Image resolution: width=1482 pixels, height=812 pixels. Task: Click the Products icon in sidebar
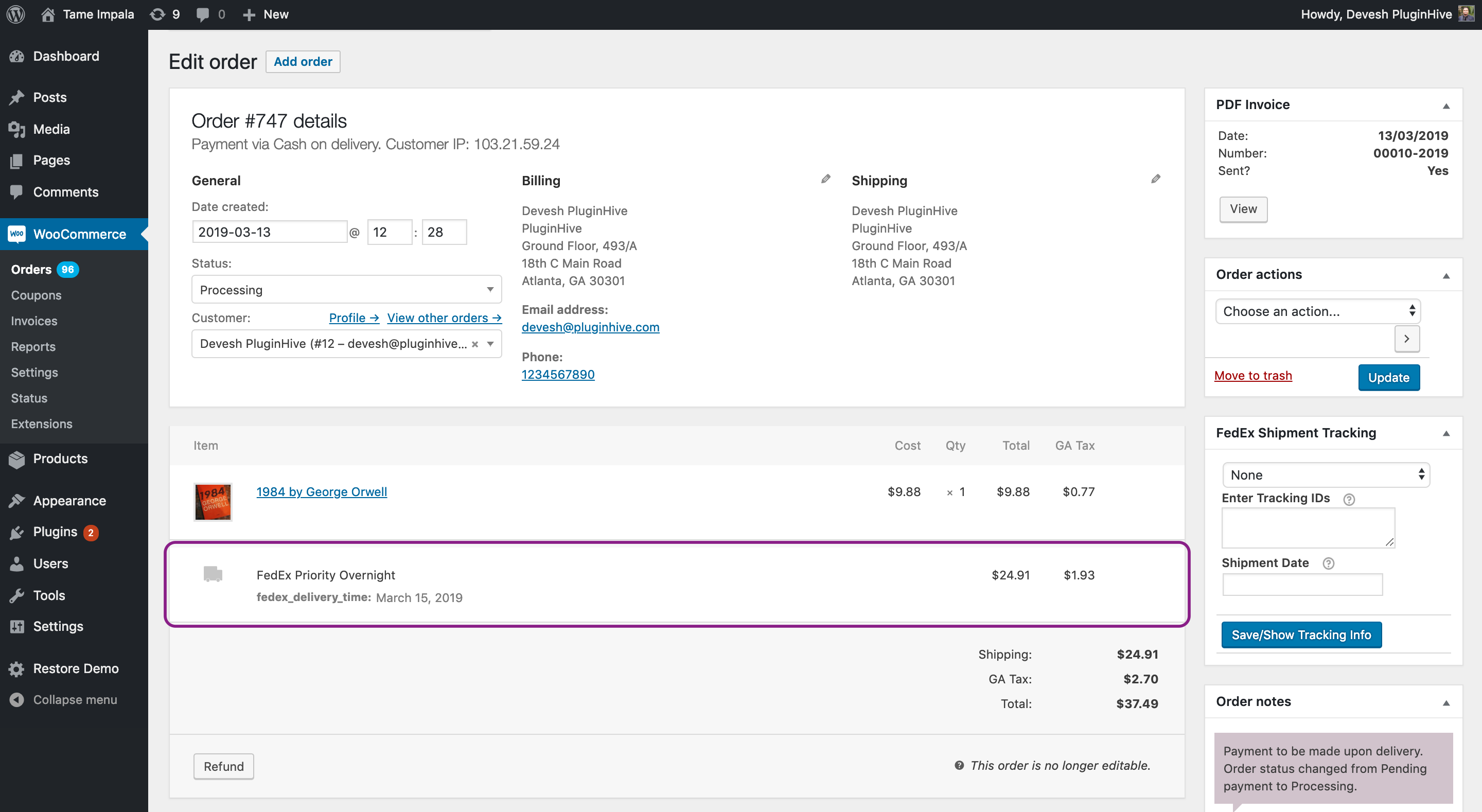(x=17, y=459)
